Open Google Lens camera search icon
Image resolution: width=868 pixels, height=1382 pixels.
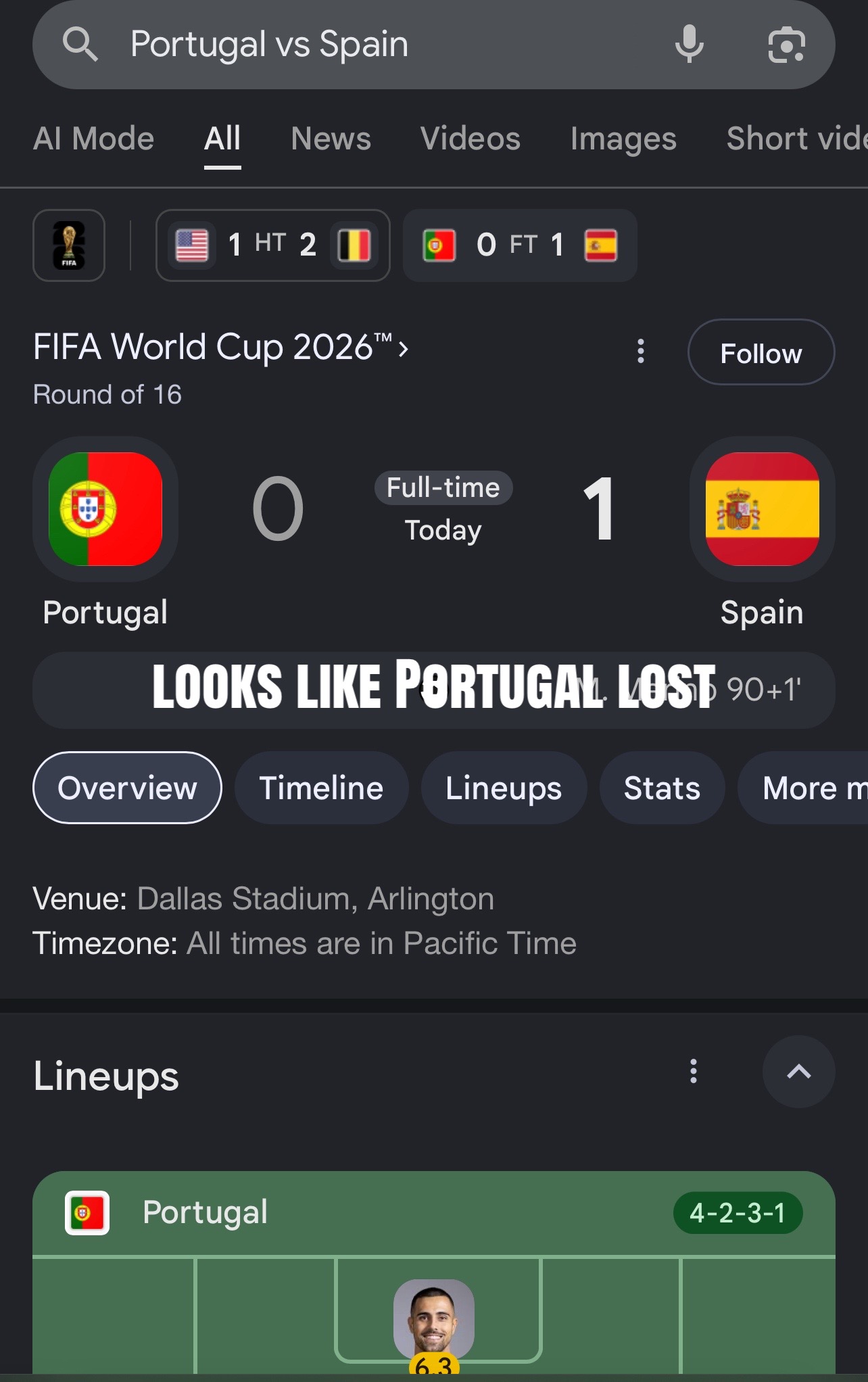(787, 45)
